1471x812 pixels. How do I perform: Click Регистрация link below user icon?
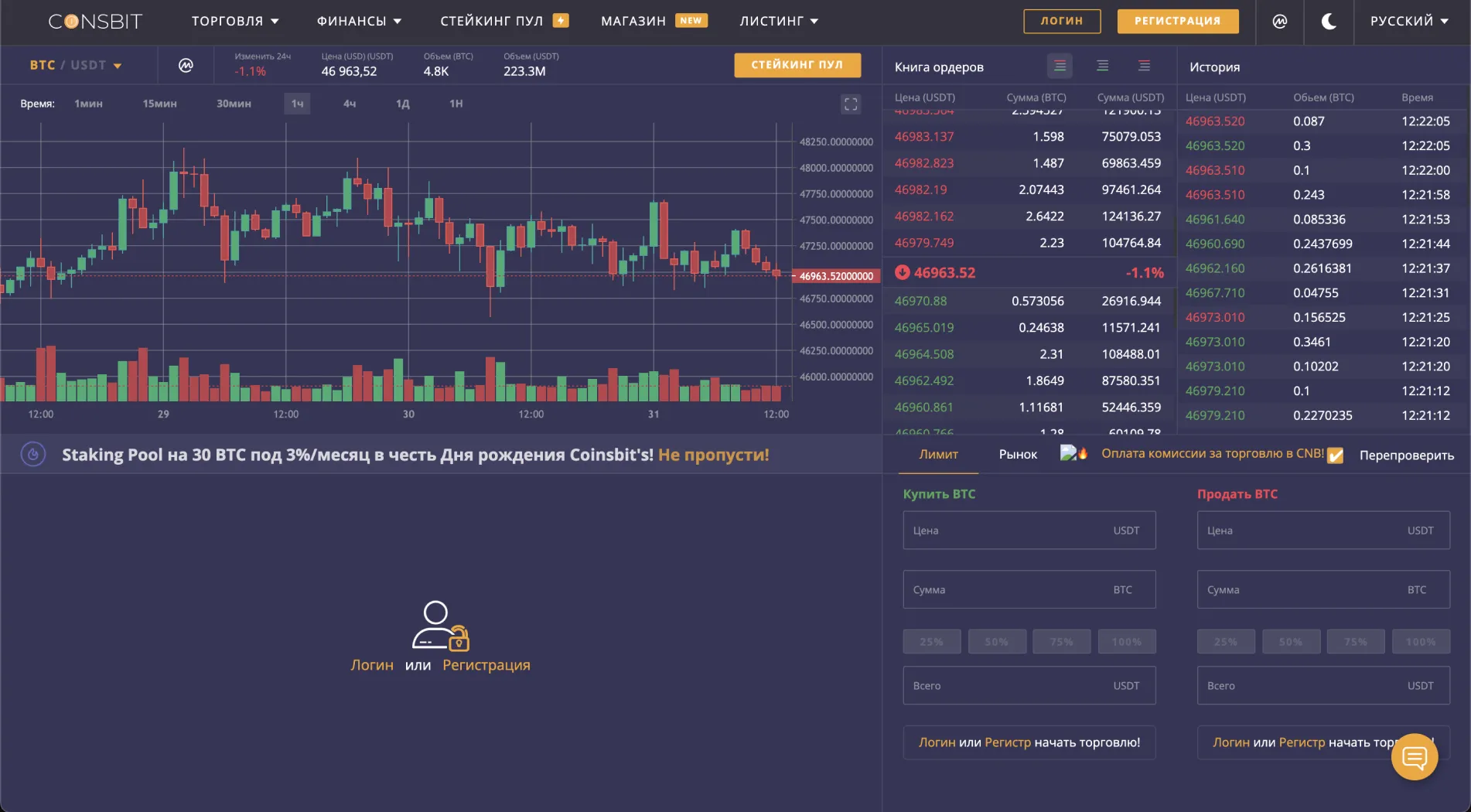pos(486,665)
